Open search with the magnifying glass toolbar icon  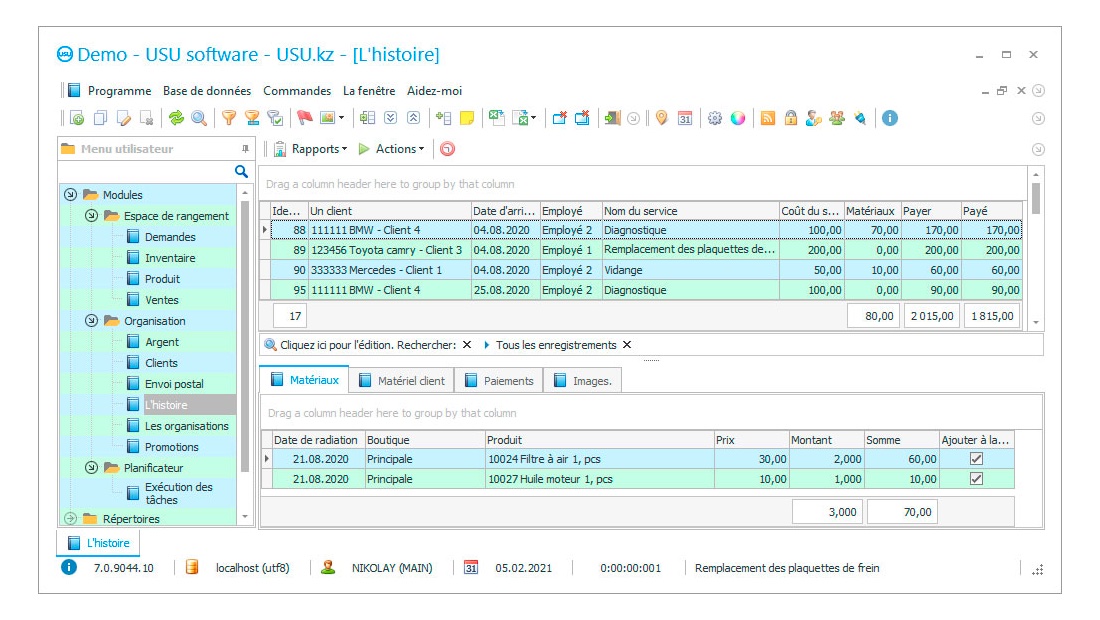(x=199, y=118)
